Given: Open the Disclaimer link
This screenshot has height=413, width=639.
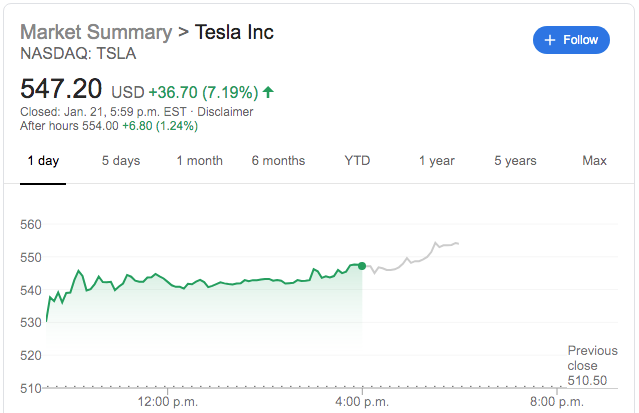Looking at the screenshot, I should 226,111.
